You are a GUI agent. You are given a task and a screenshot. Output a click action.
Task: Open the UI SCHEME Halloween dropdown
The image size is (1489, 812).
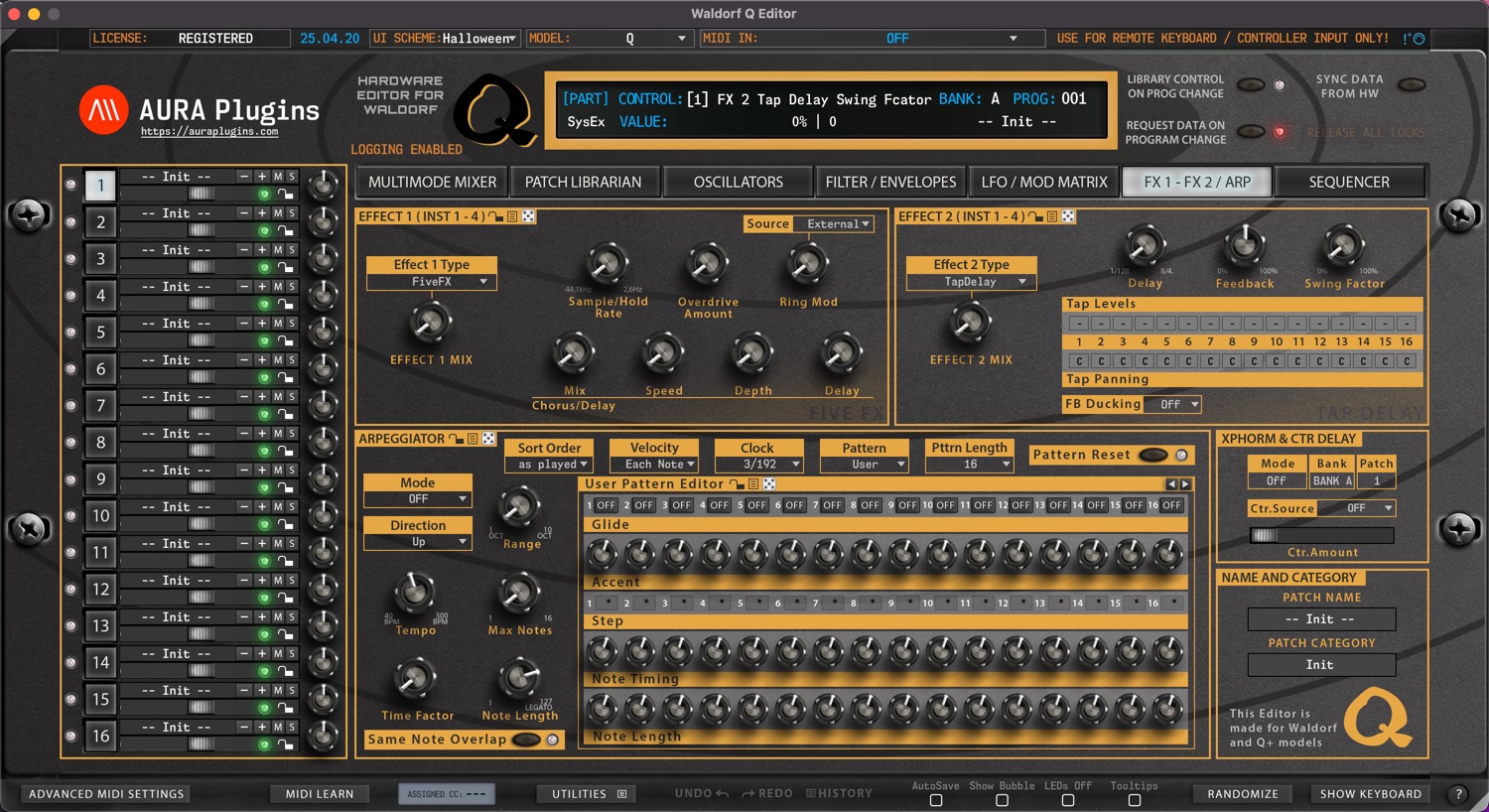[x=479, y=39]
